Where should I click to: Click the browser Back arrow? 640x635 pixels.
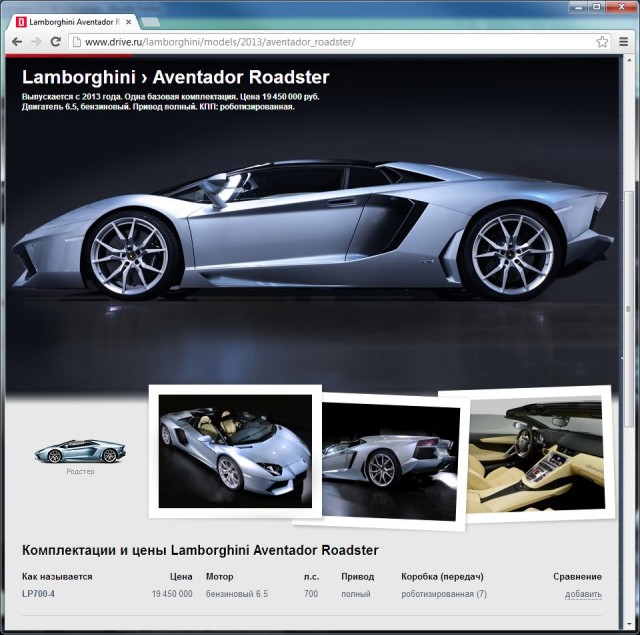click(17, 42)
